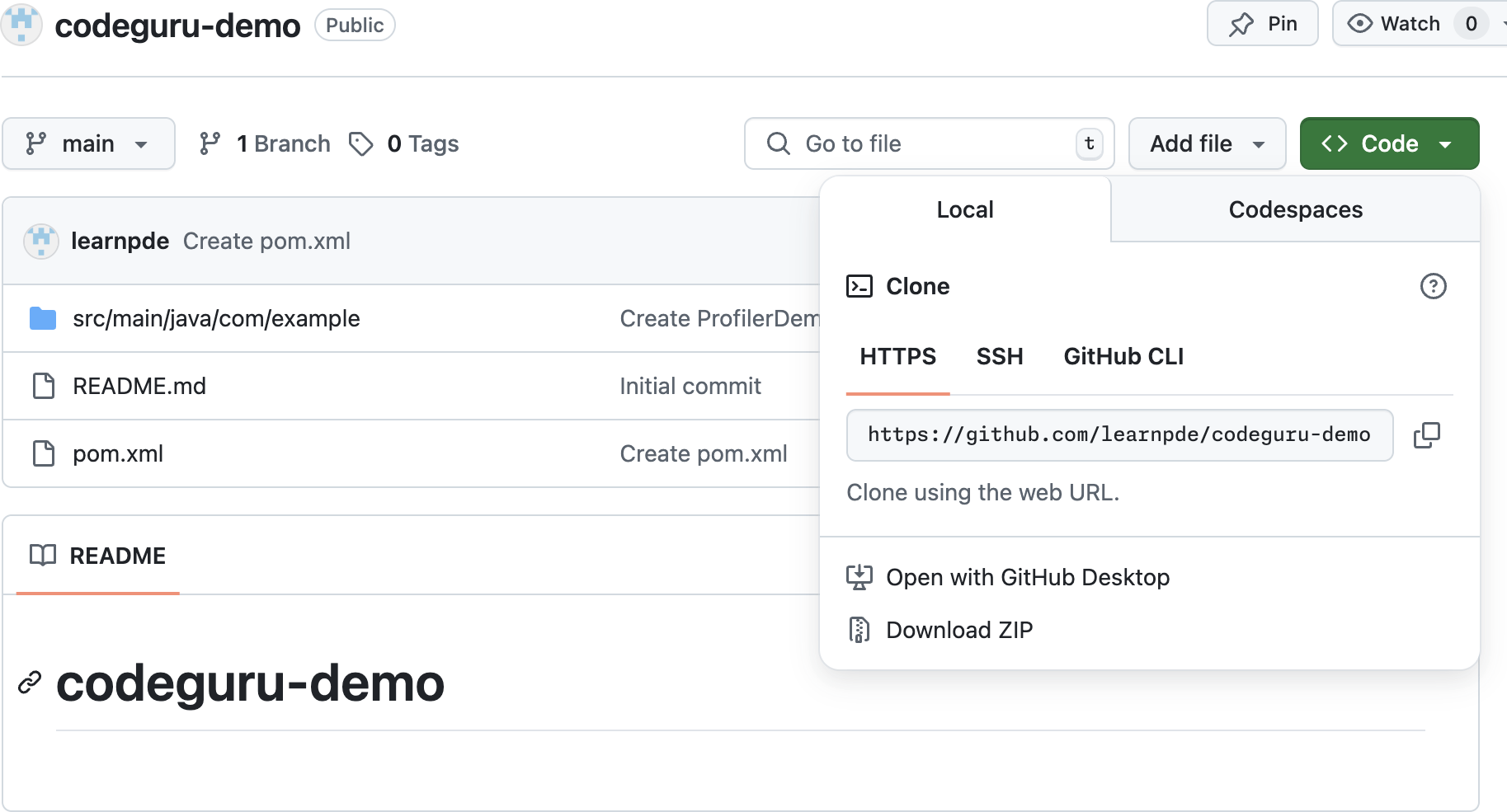Open the Create pom.xml latest commit message
The width and height of the screenshot is (1507, 812).
tap(266, 241)
